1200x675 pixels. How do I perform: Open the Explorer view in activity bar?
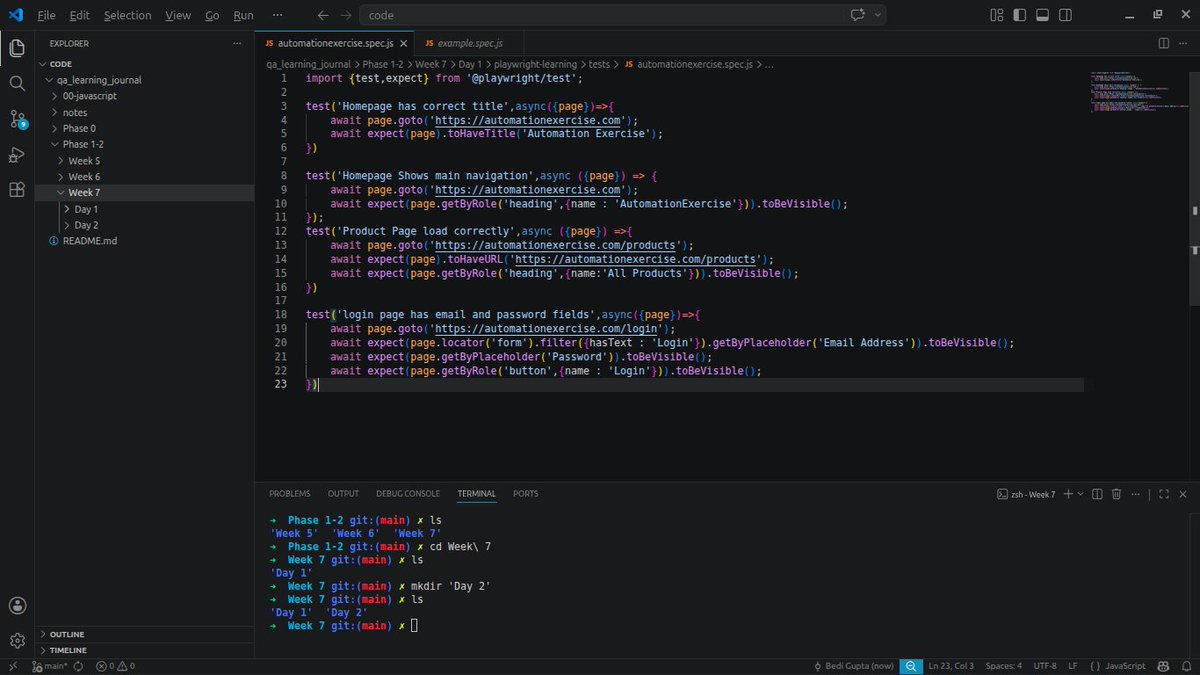[17, 47]
